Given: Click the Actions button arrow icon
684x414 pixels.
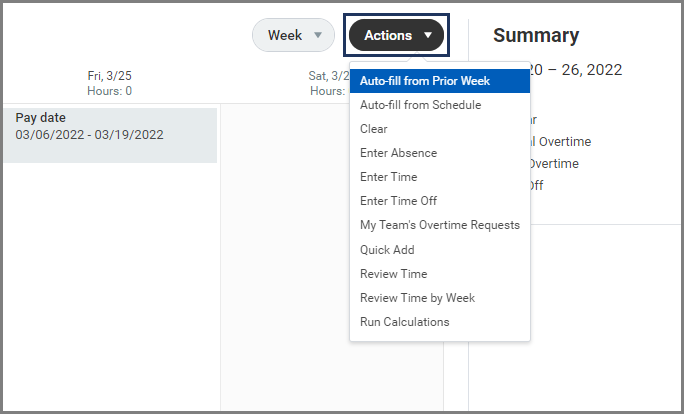Looking at the screenshot, I should tap(428, 36).
